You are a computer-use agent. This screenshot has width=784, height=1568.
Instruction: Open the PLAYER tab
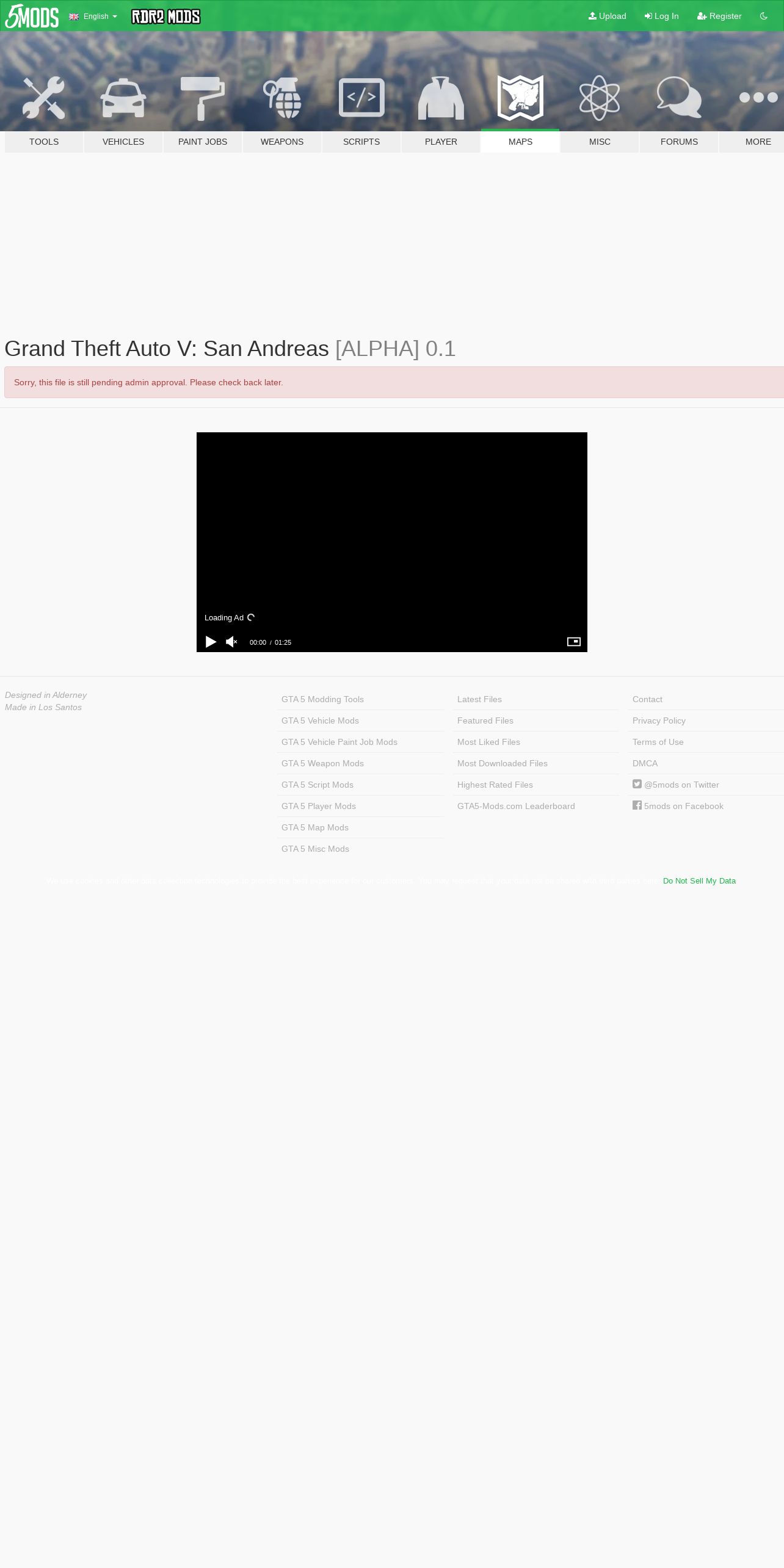[x=441, y=142]
